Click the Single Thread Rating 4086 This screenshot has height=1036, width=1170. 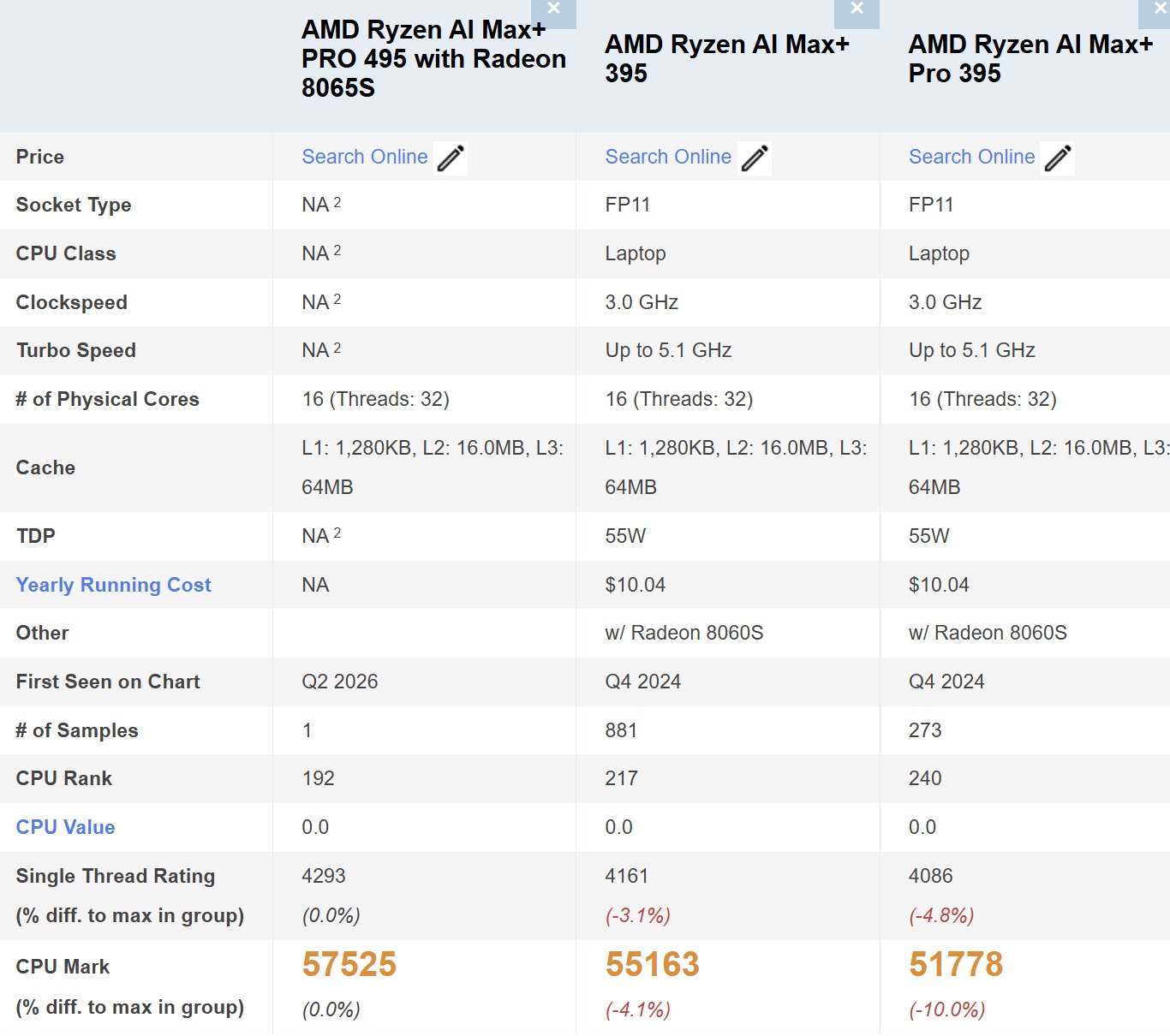(x=931, y=876)
